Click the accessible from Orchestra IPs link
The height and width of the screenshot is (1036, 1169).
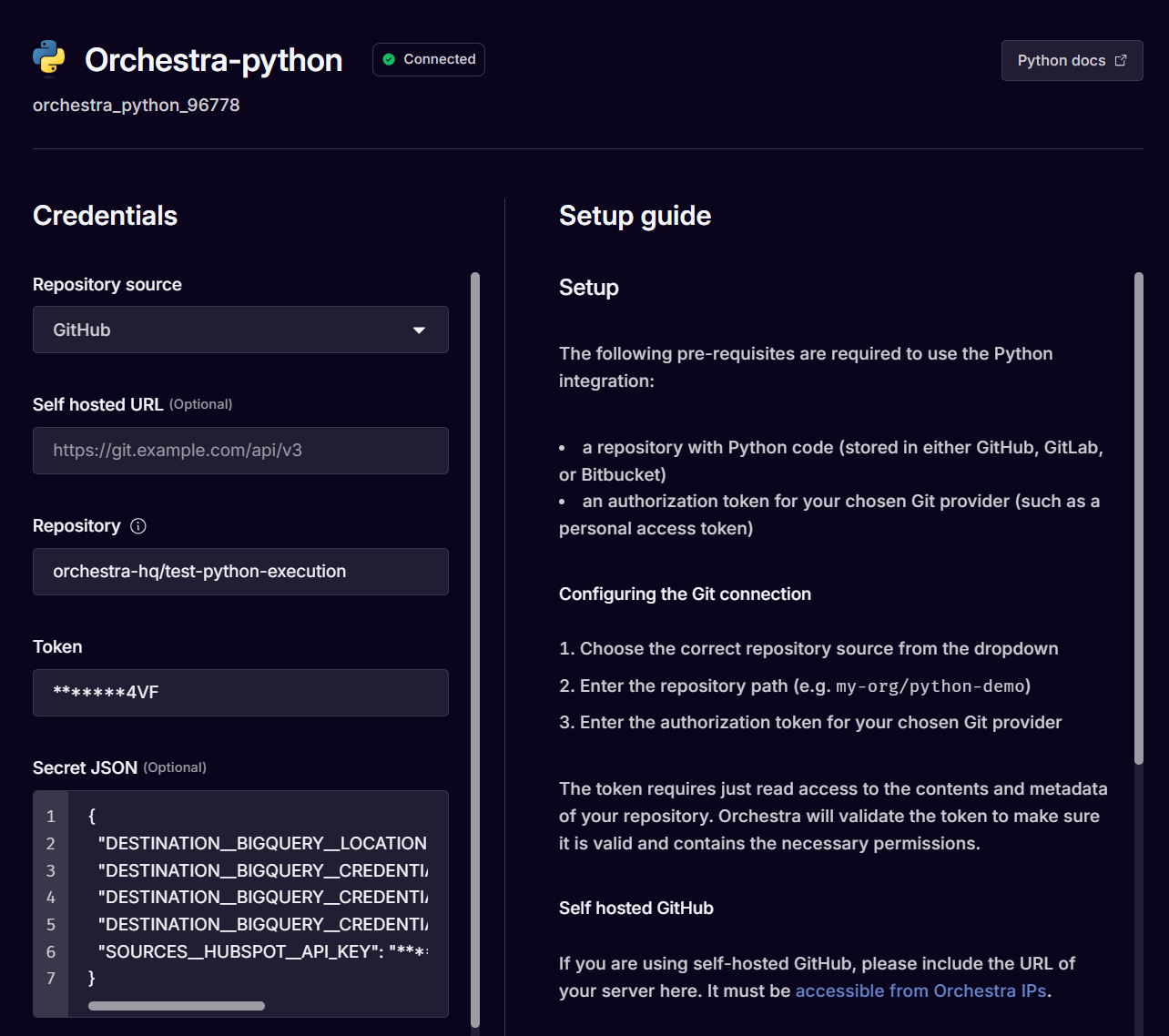[920, 990]
